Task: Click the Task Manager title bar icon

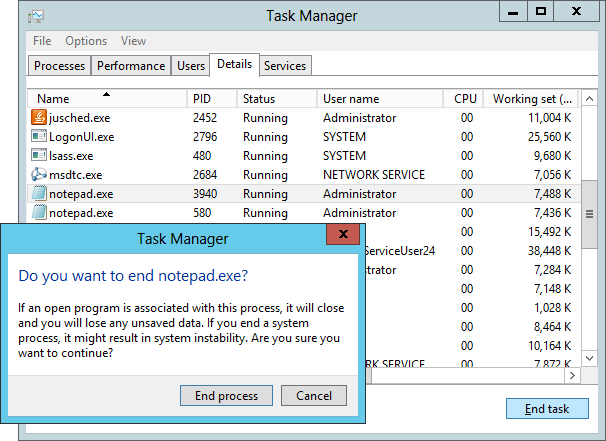Action: point(36,16)
